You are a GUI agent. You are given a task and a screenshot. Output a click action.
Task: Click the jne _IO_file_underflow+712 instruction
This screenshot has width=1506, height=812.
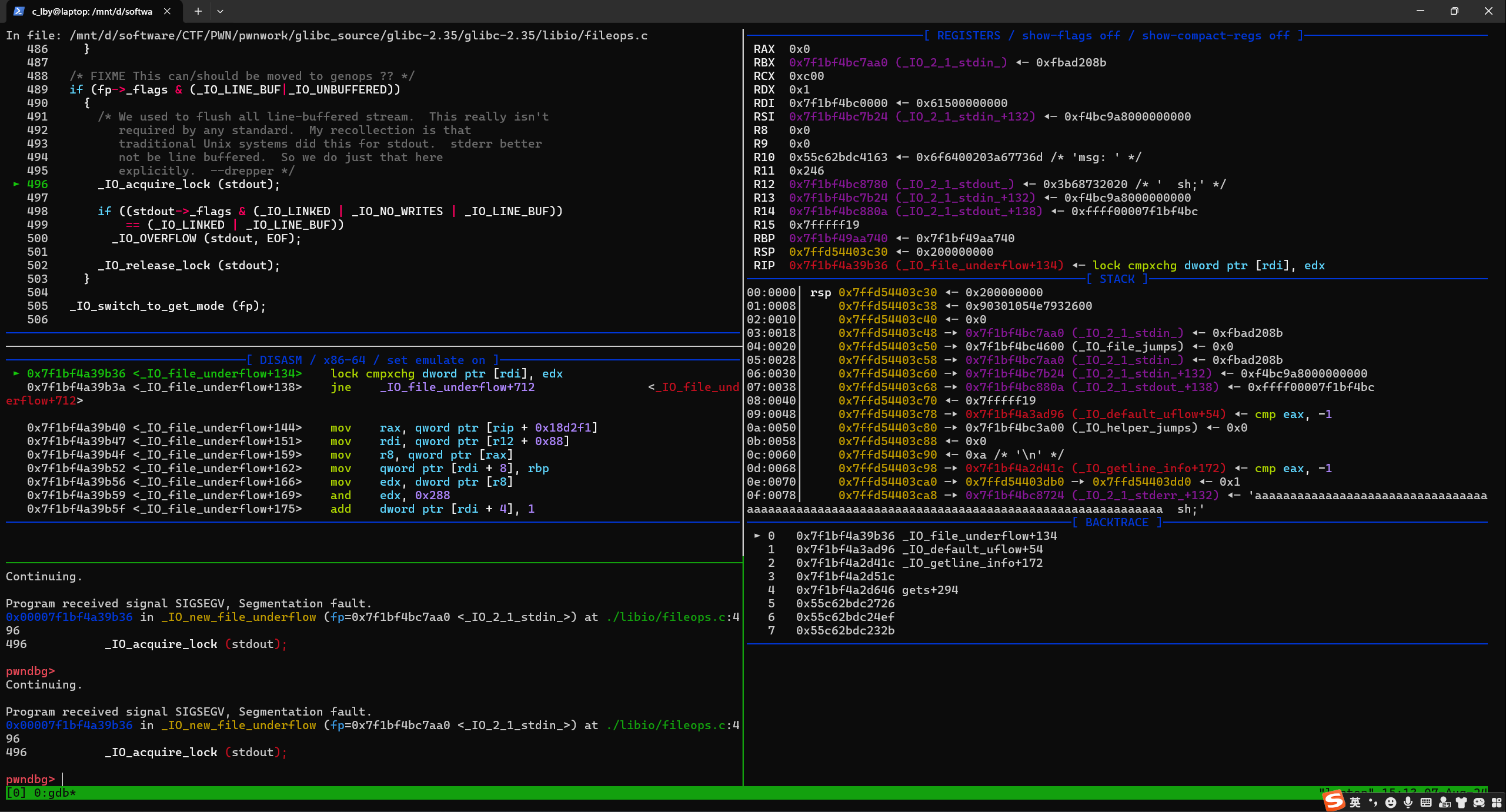pyautogui.click(x=432, y=387)
